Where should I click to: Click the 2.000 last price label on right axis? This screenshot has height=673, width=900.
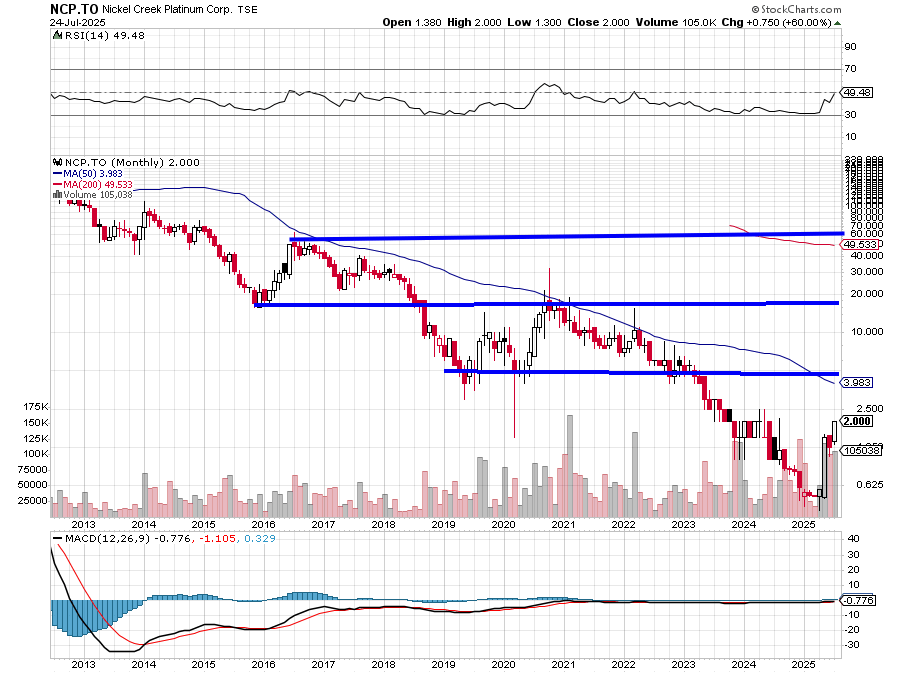pyautogui.click(x=857, y=422)
